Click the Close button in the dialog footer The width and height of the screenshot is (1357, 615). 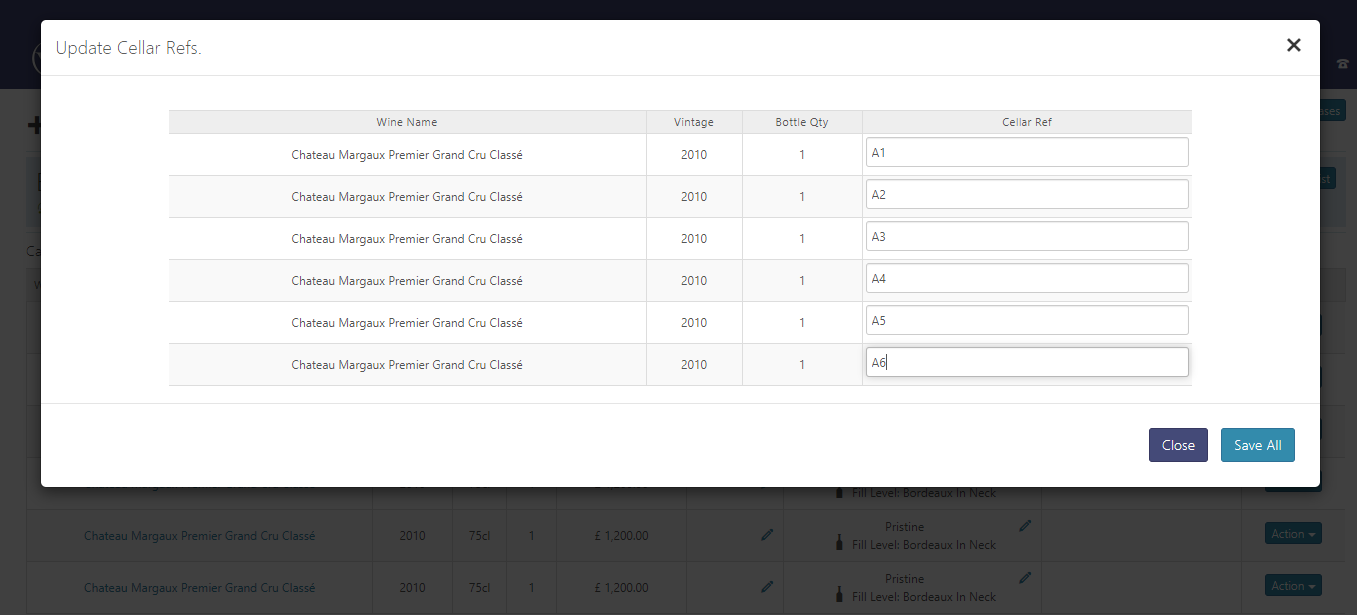pyautogui.click(x=1177, y=445)
